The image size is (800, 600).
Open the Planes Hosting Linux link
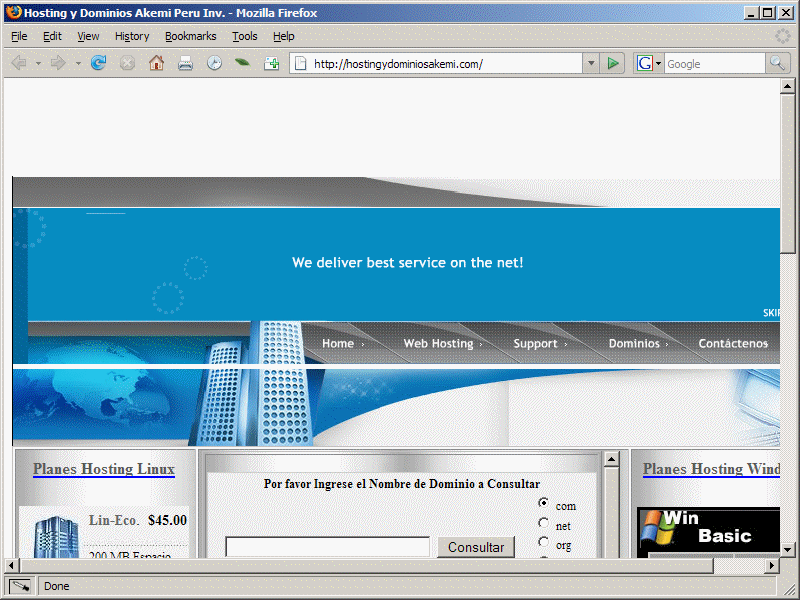click(103, 469)
